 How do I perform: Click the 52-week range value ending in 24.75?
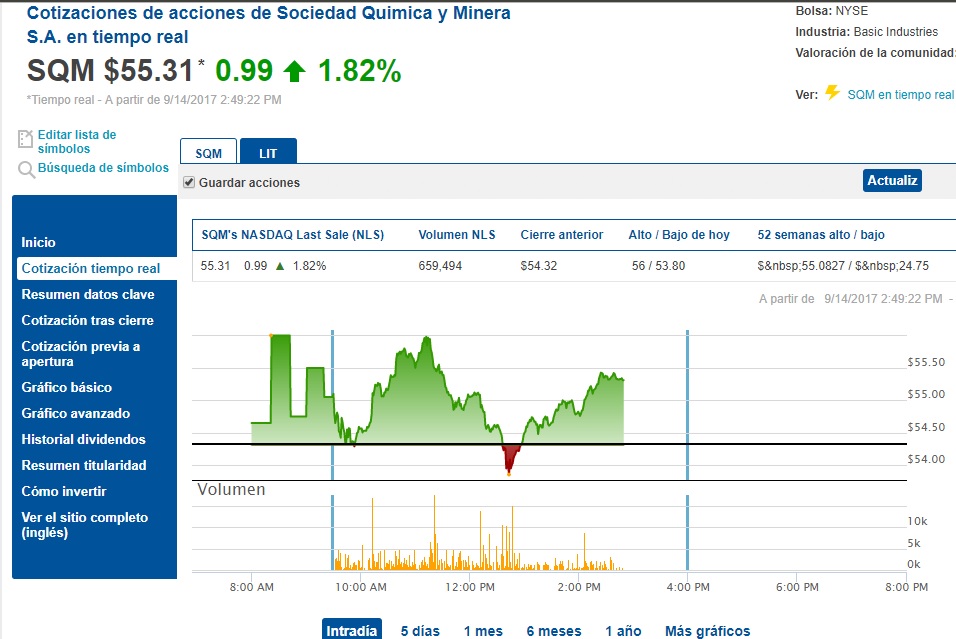(x=843, y=266)
